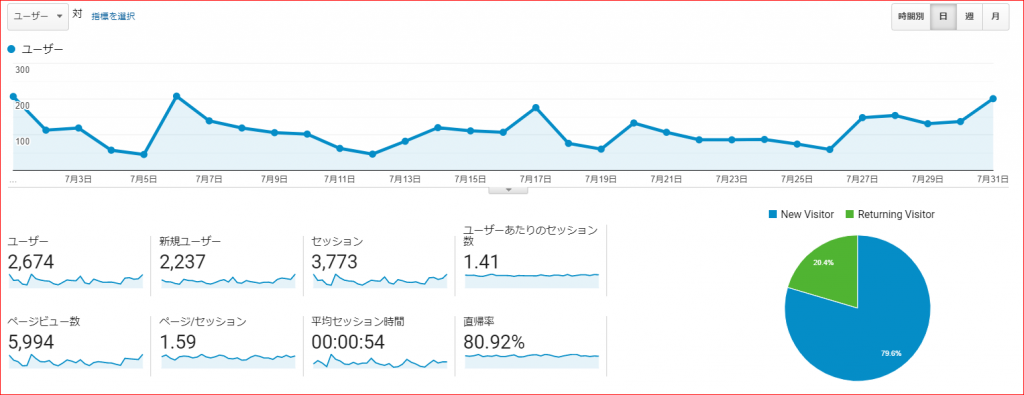Open the ページビュー数 5,994 metric sparkline
The height and width of the screenshot is (395, 1024).
(x=76, y=360)
